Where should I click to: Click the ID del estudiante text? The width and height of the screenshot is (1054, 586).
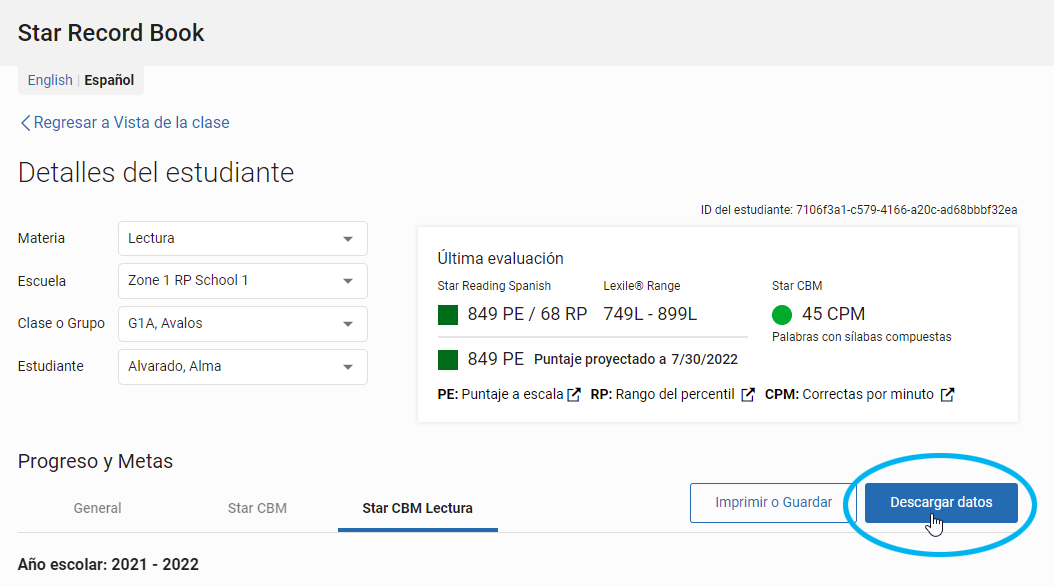[x=858, y=210]
